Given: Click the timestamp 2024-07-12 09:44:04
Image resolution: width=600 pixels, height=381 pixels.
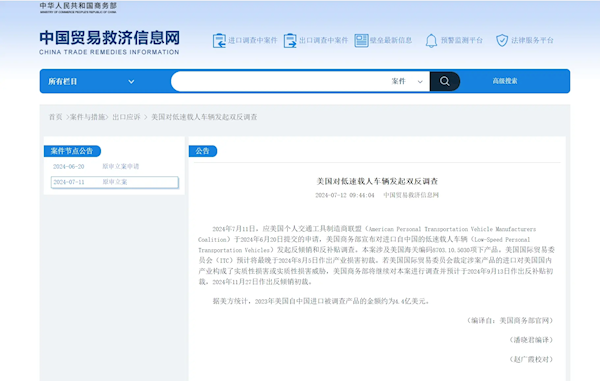Looking at the screenshot, I should point(345,195).
